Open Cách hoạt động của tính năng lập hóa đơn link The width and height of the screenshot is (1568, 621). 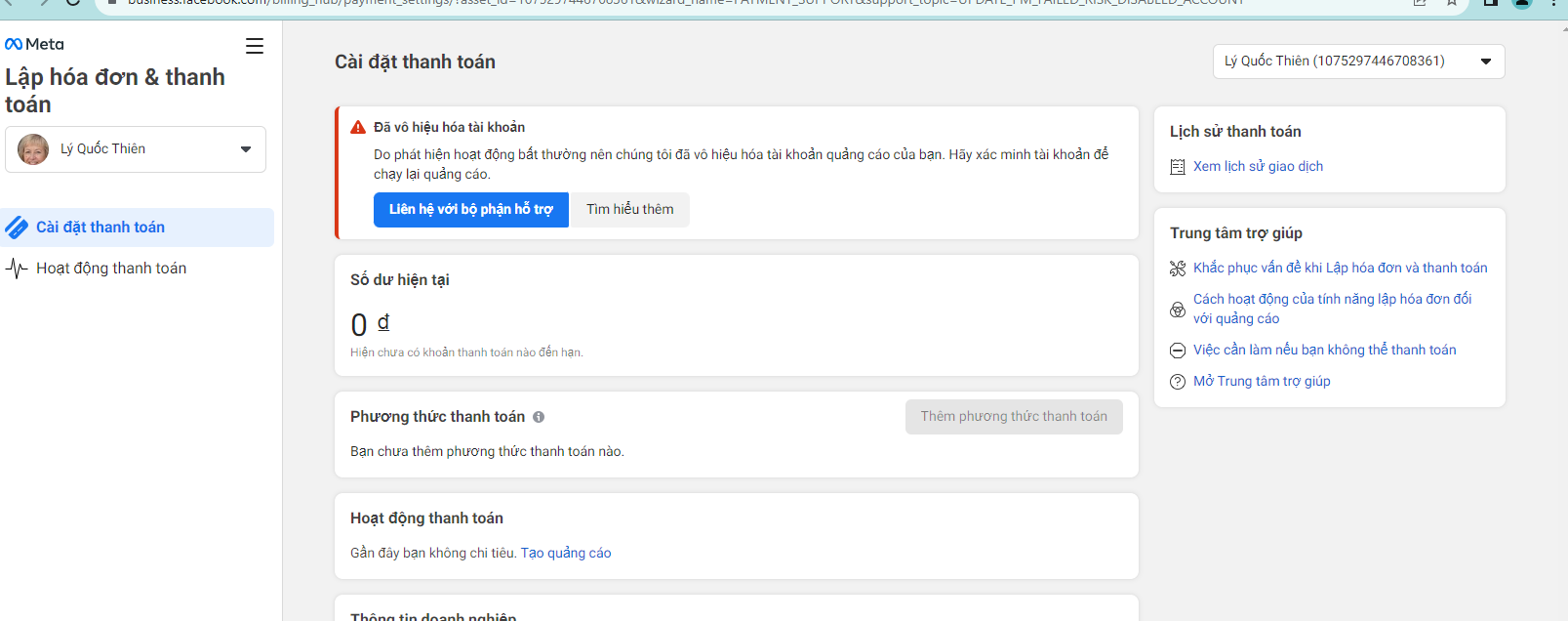[1333, 310]
